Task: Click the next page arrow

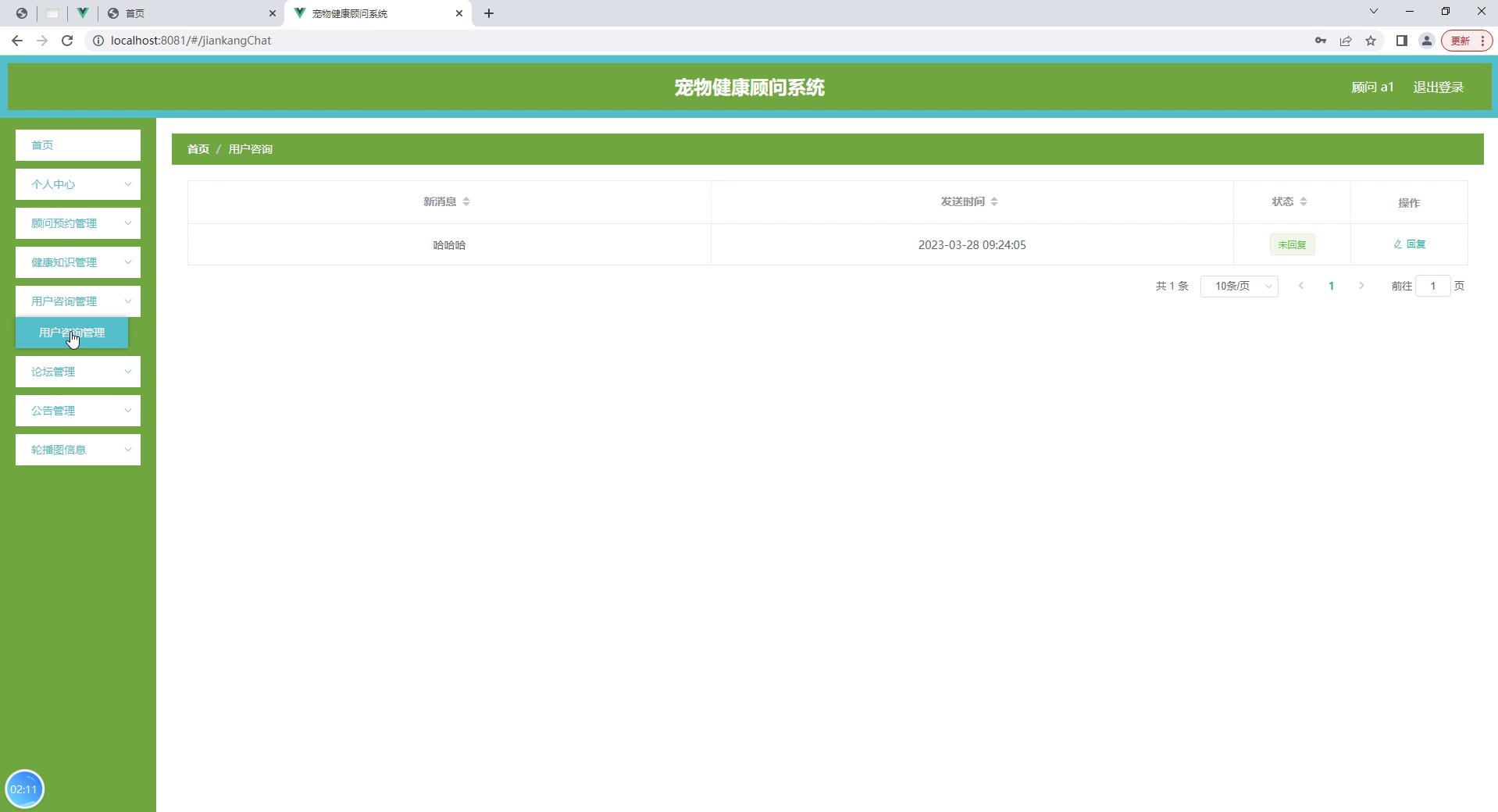Action: [x=1361, y=286]
